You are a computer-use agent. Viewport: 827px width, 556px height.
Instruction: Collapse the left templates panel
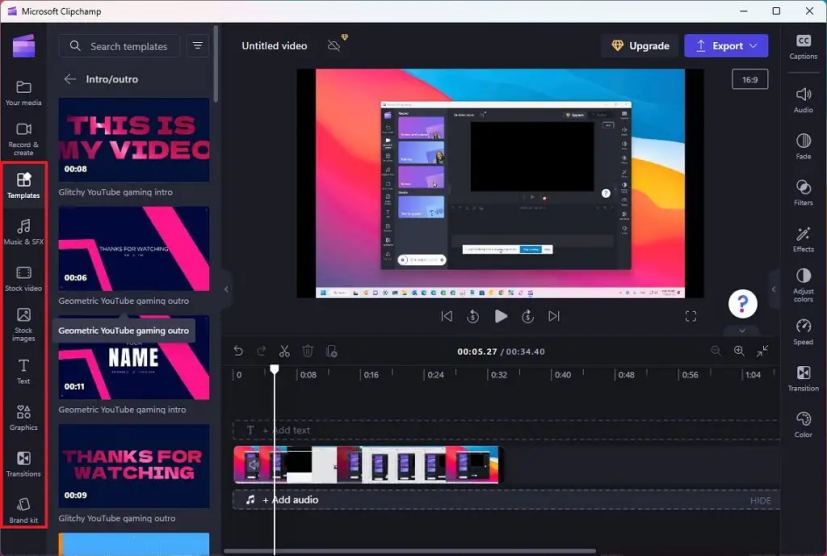pyautogui.click(x=226, y=289)
